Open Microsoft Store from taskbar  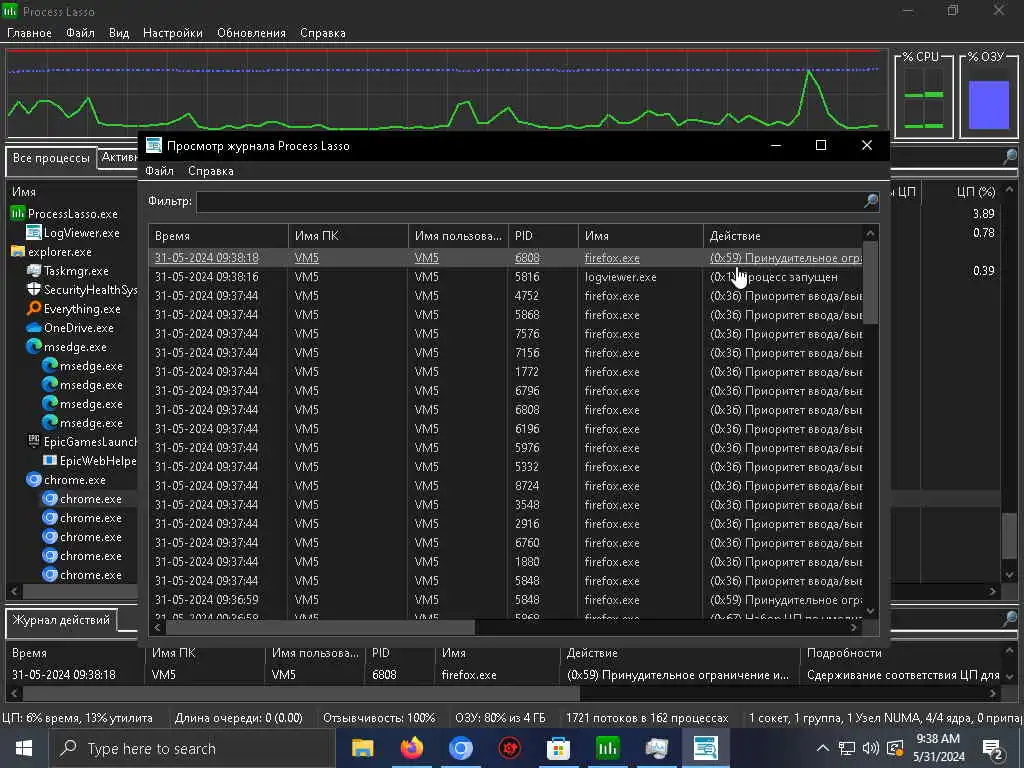coord(558,748)
